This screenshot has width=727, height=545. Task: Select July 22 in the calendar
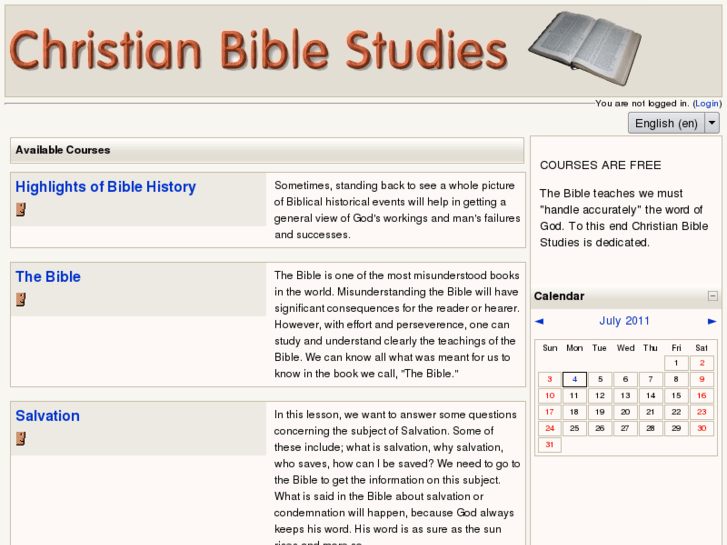pos(677,412)
